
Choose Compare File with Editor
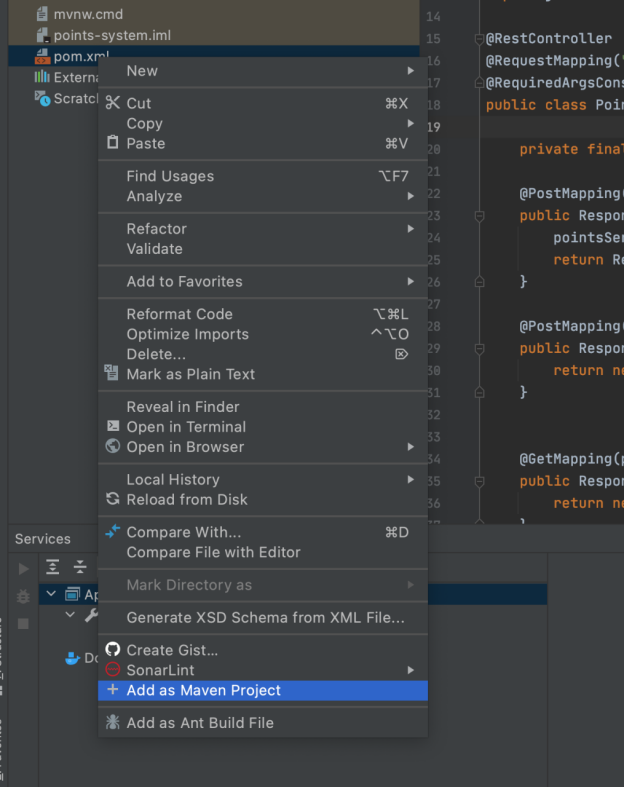(263, 552)
